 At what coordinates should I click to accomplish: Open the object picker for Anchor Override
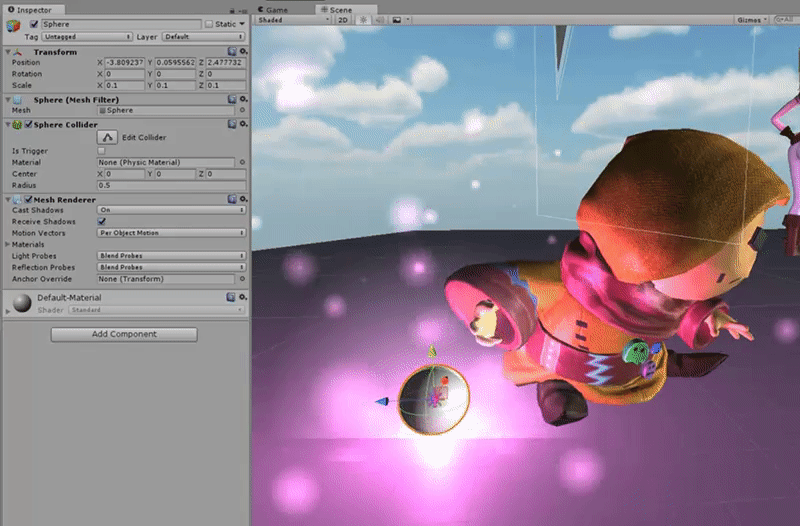click(x=242, y=279)
